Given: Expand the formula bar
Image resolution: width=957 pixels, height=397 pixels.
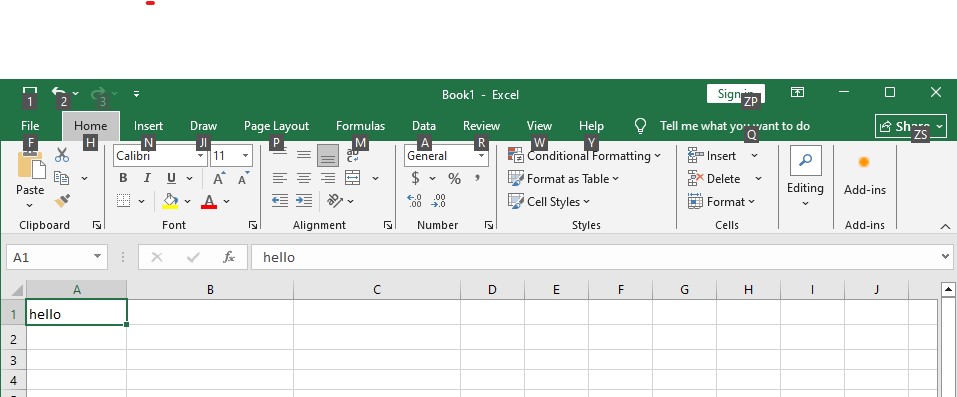Looking at the screenshot, I should 946,257.
